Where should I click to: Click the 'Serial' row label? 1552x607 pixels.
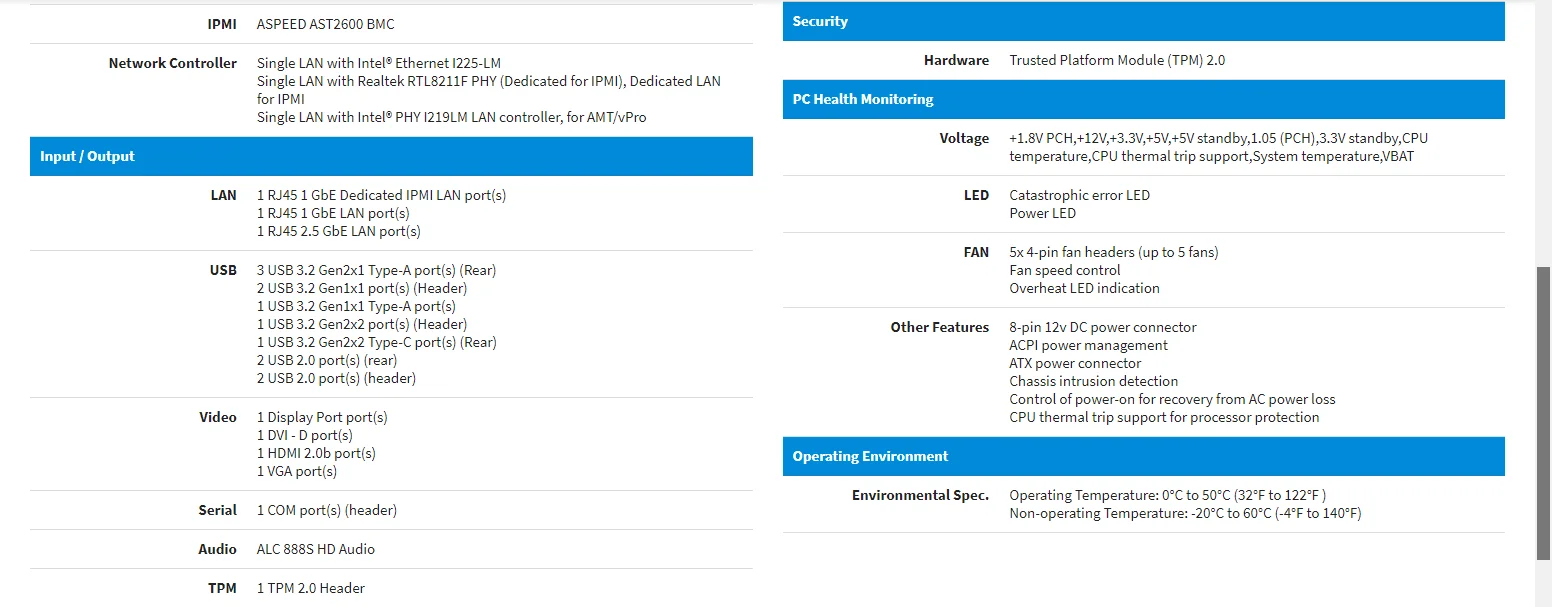pyautogui.click(x=218, y=510)
